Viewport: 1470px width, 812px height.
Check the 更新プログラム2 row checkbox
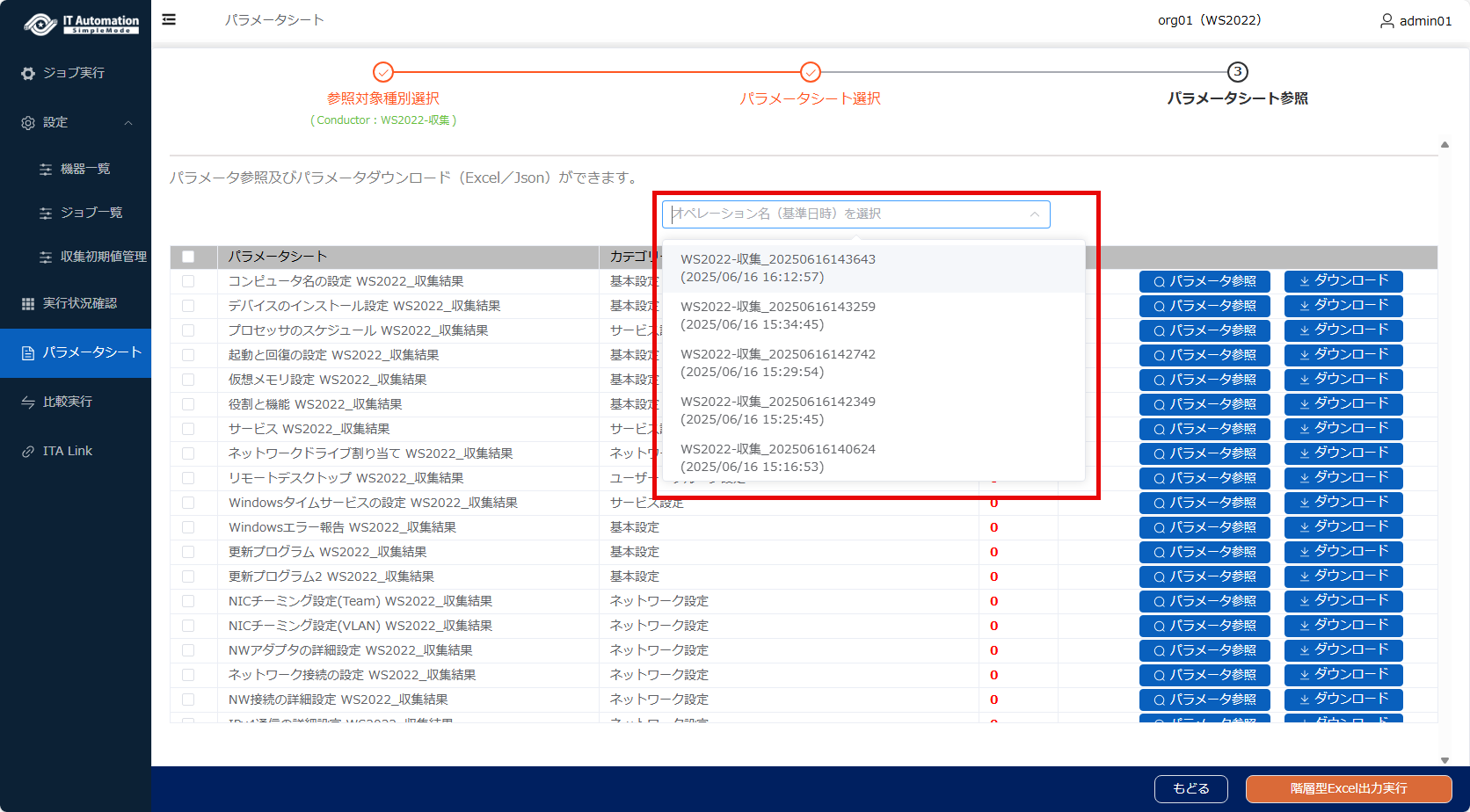click(188, 576)
